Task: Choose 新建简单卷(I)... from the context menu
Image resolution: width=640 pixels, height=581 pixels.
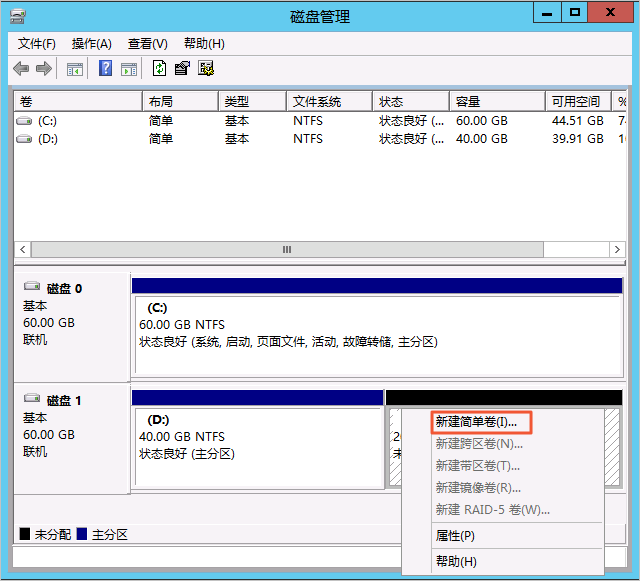Action: (476, 422)
